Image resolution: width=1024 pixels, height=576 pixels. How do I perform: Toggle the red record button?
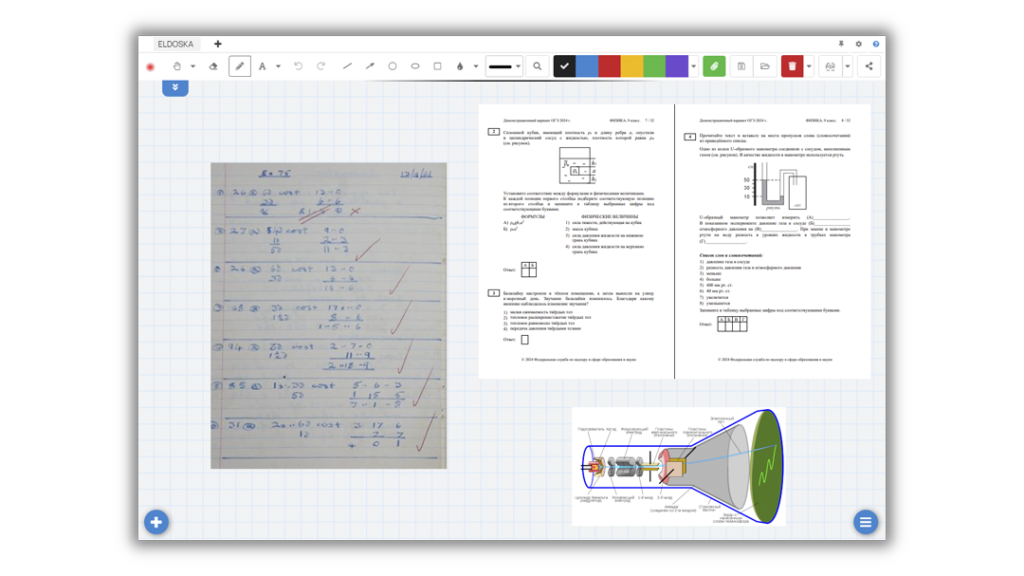click(150, 67)
